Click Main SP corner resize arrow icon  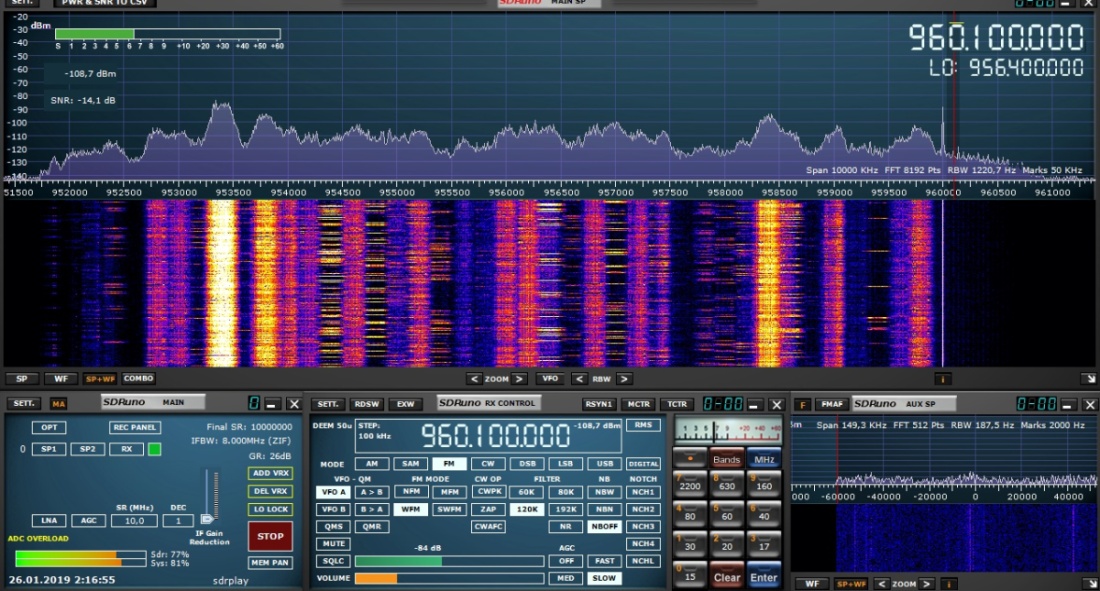pyautogui.click(x=1089, y=379)
